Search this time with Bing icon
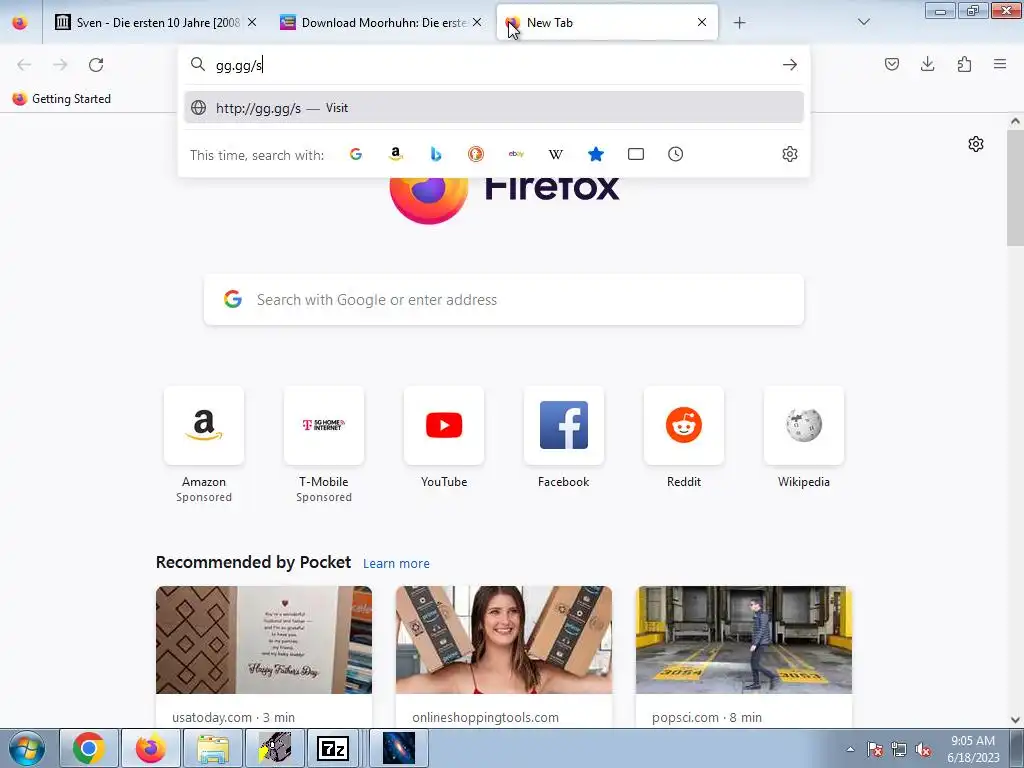This screenshot has width=1024, height=768. (x=436, y=154)
